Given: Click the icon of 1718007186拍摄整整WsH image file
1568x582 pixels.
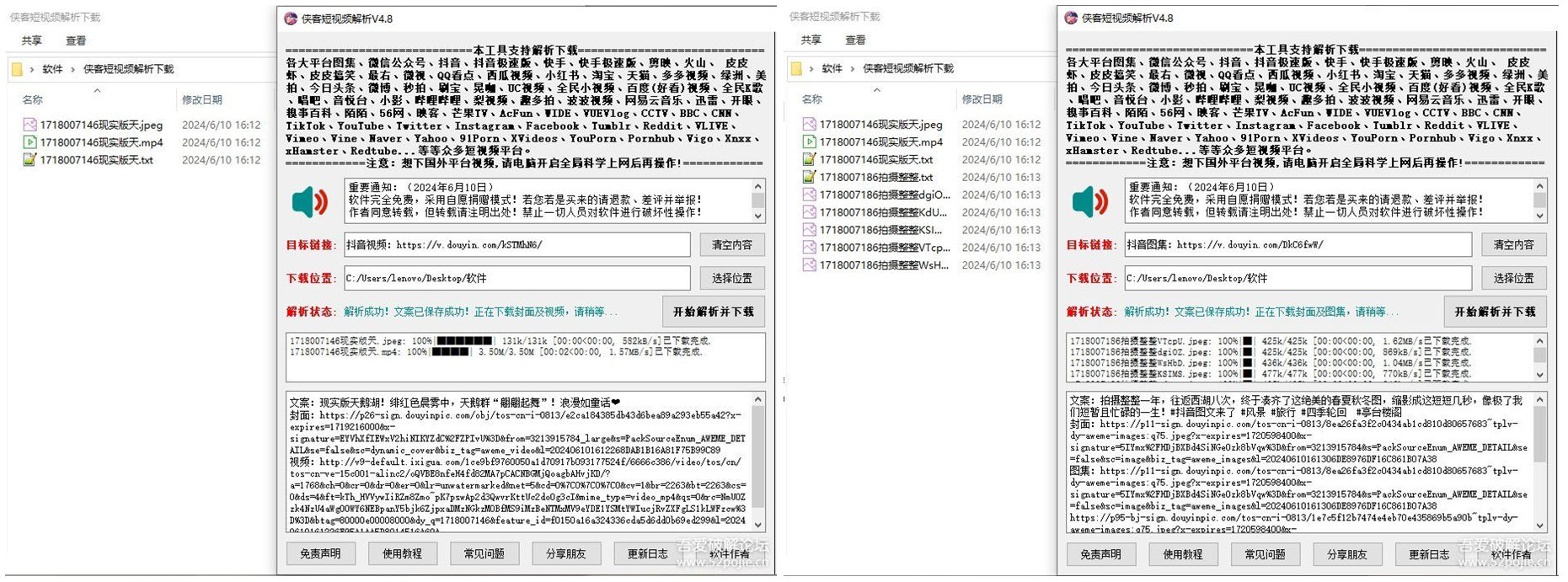Looking at the screenshot, I should pos(809,264).
